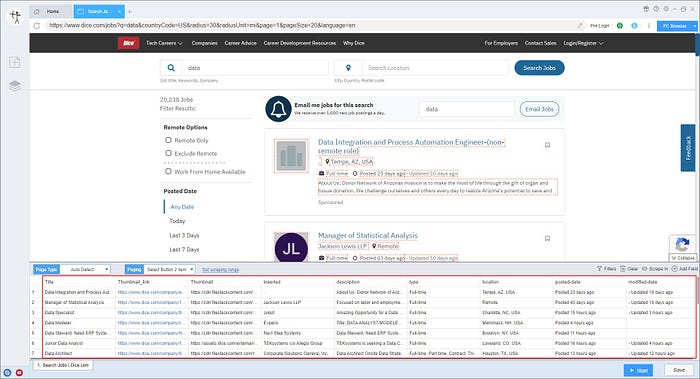This screenshot has height=379, width=700.
Task: Check the Remote Only checkbox
Action: point(168,140)
